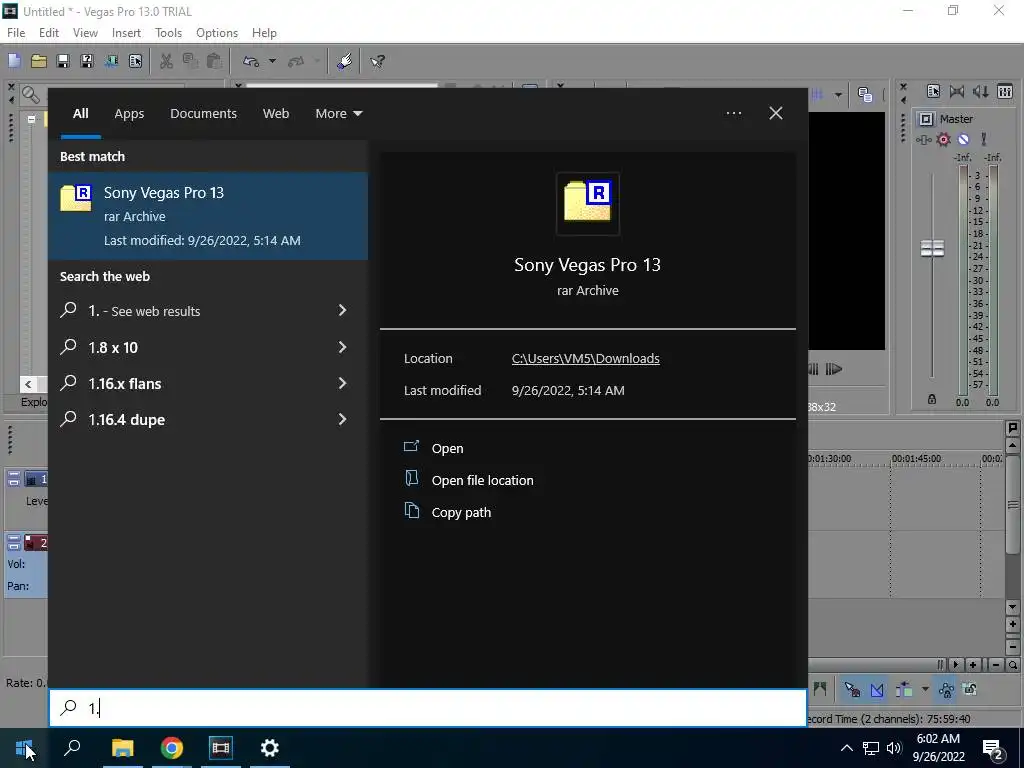The width and height of the screenshot is (1024, 768).
Task: Click the Master bus square icon
Action: coord(926,119)
